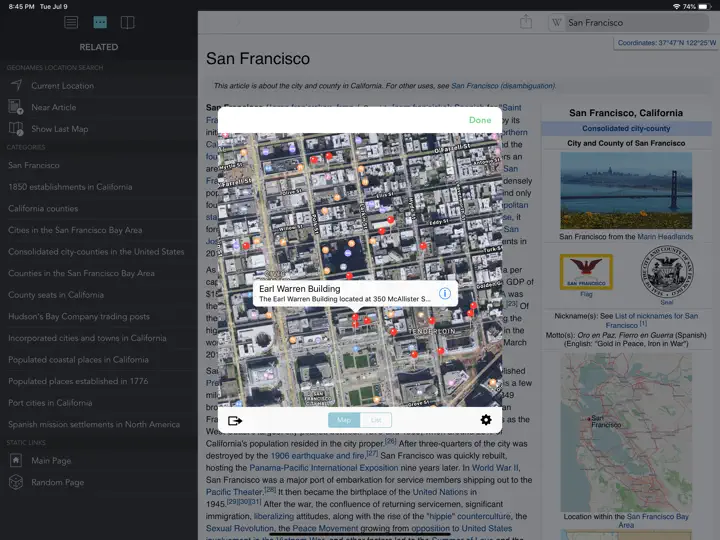Open the Marin Headlands link

pos(665,236)
